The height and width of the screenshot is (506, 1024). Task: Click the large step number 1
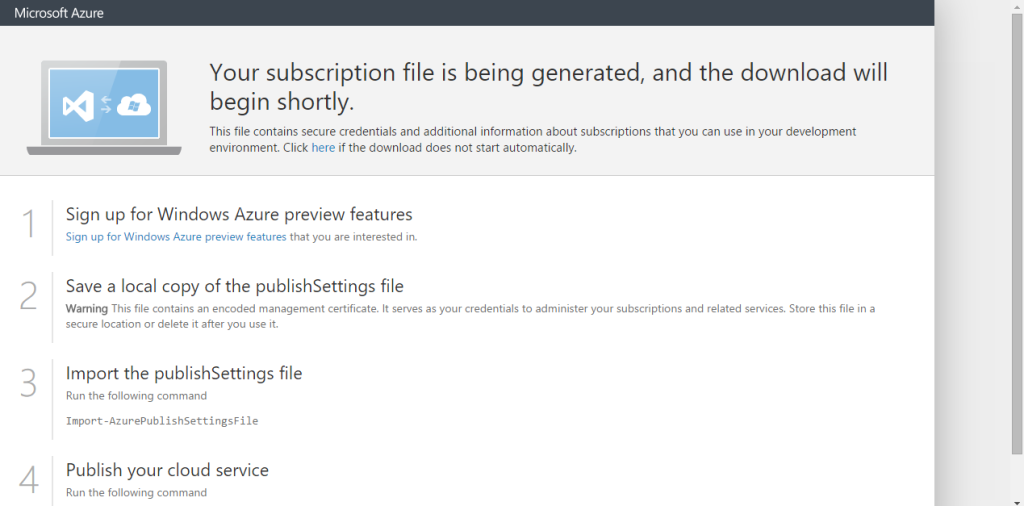pyautogui.click(x=30, y=224)
